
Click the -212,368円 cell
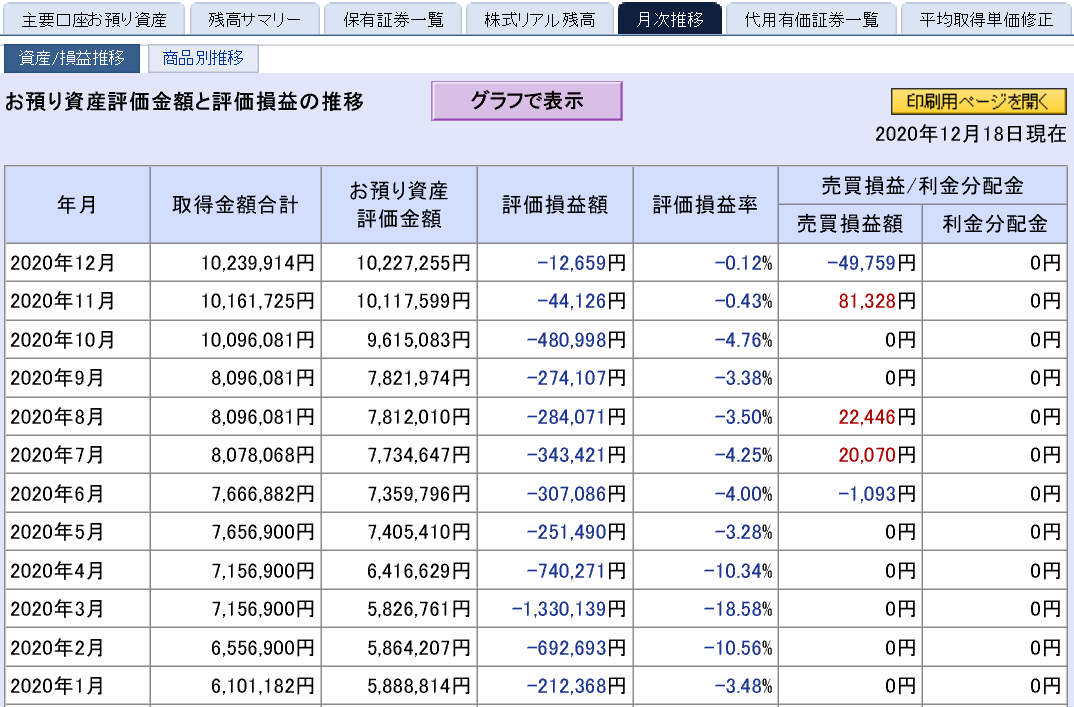(555, 686)
